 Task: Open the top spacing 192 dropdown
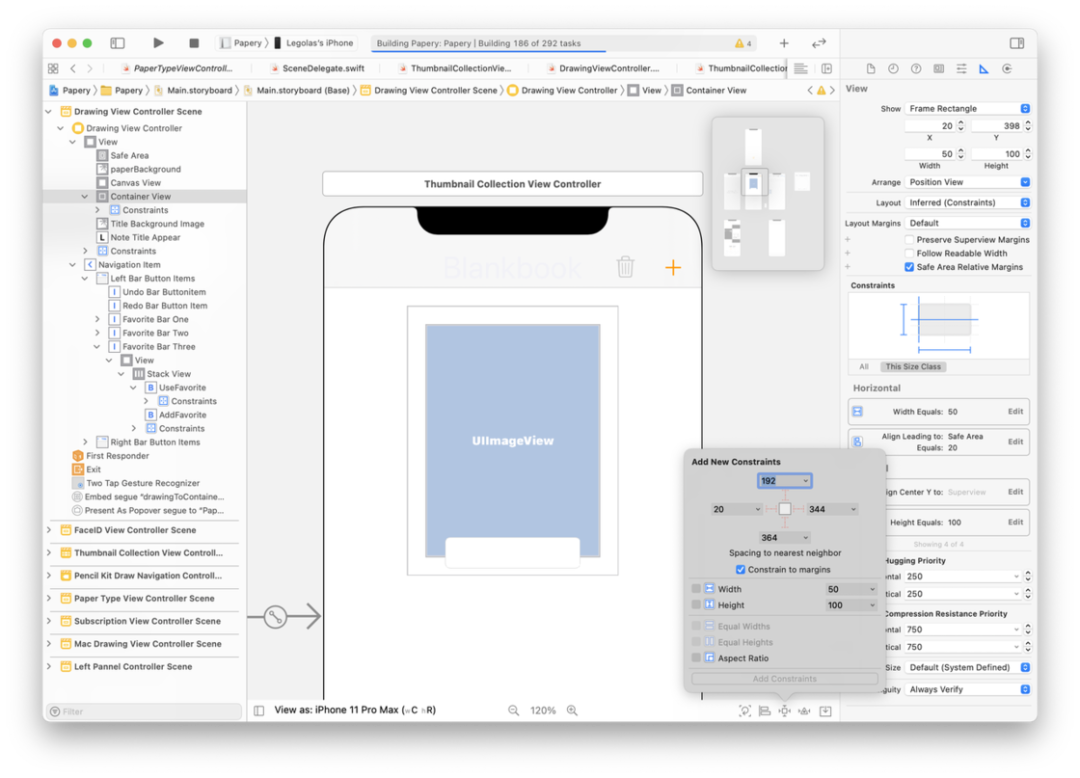805,481
